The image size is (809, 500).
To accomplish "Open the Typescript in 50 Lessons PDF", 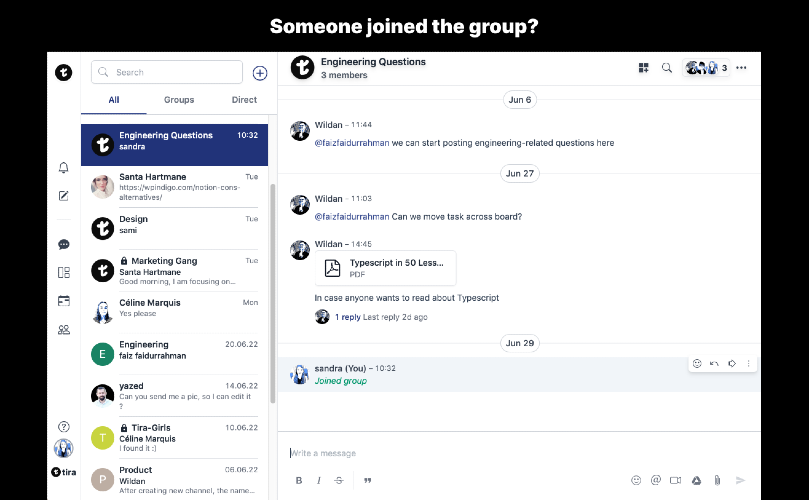I will (386, 268).
